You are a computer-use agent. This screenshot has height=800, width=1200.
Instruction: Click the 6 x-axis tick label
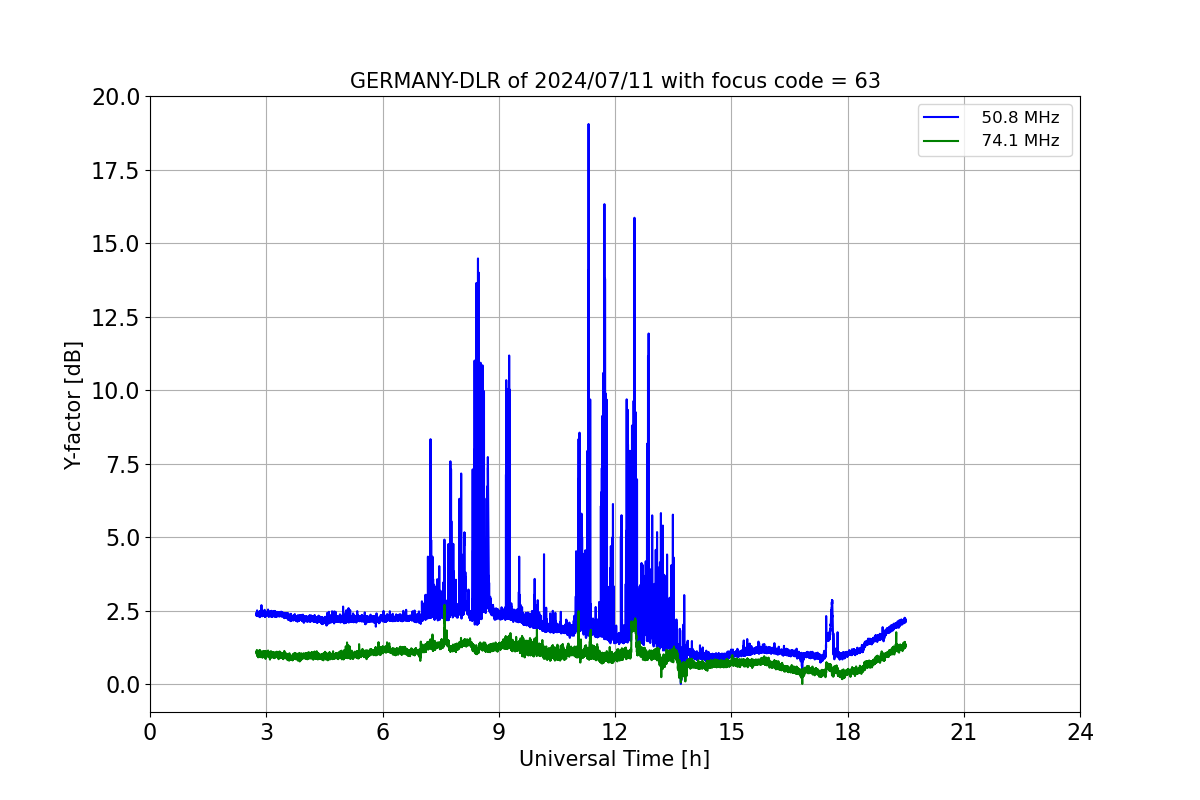(382, 732)
